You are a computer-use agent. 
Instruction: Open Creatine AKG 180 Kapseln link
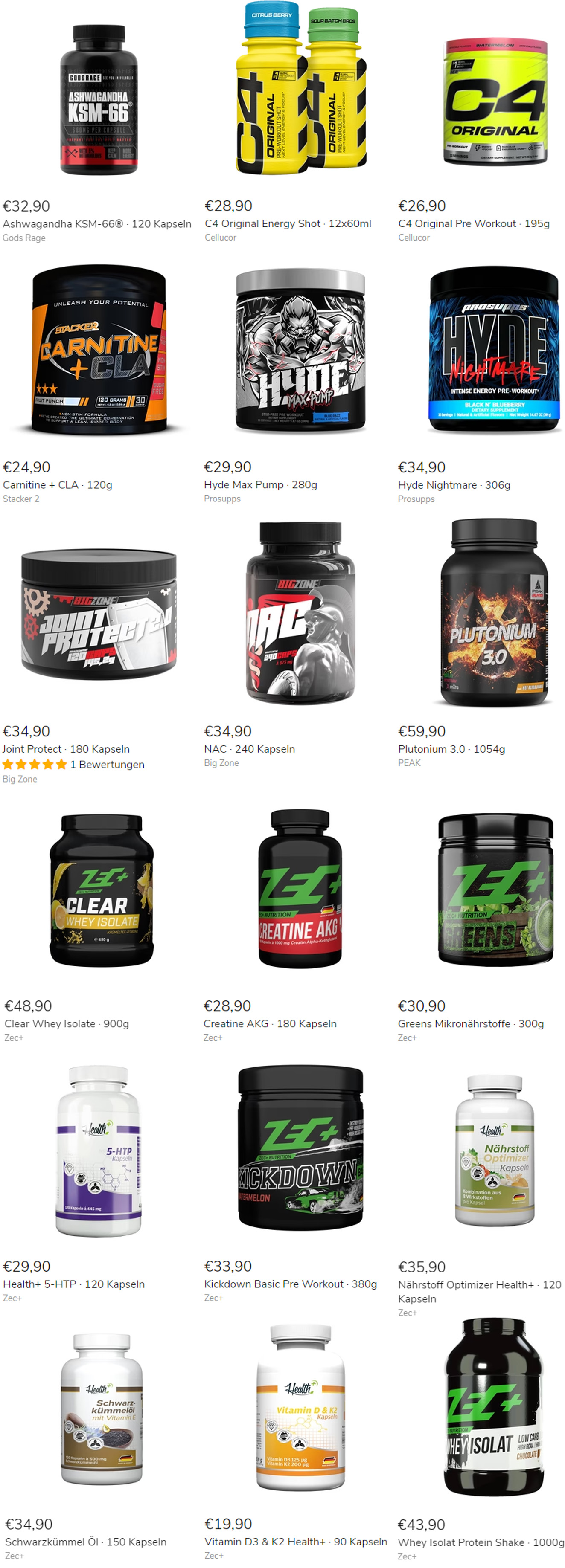pyautogui.click(x=270, y=1023)
